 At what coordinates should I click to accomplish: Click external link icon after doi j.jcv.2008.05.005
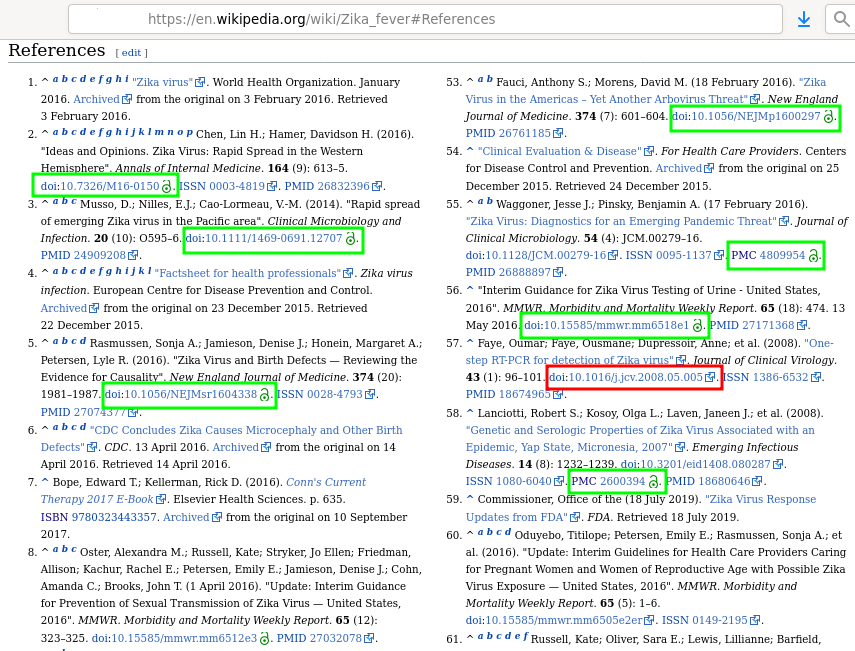tap(710, 377)
